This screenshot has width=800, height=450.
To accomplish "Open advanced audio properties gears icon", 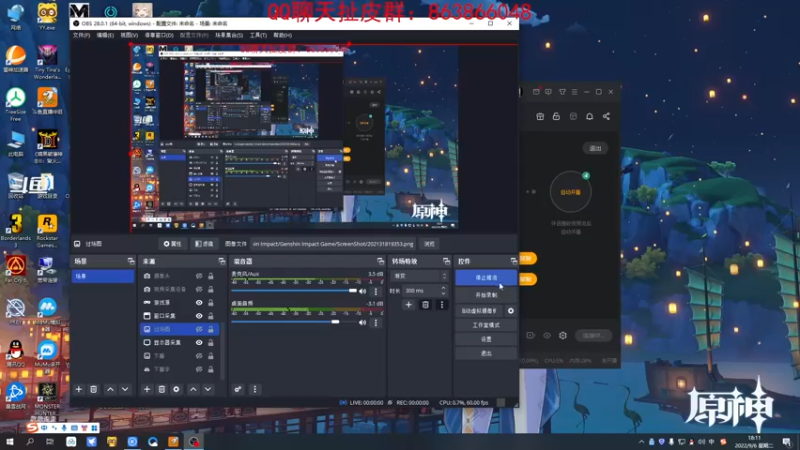I will 238,389.
